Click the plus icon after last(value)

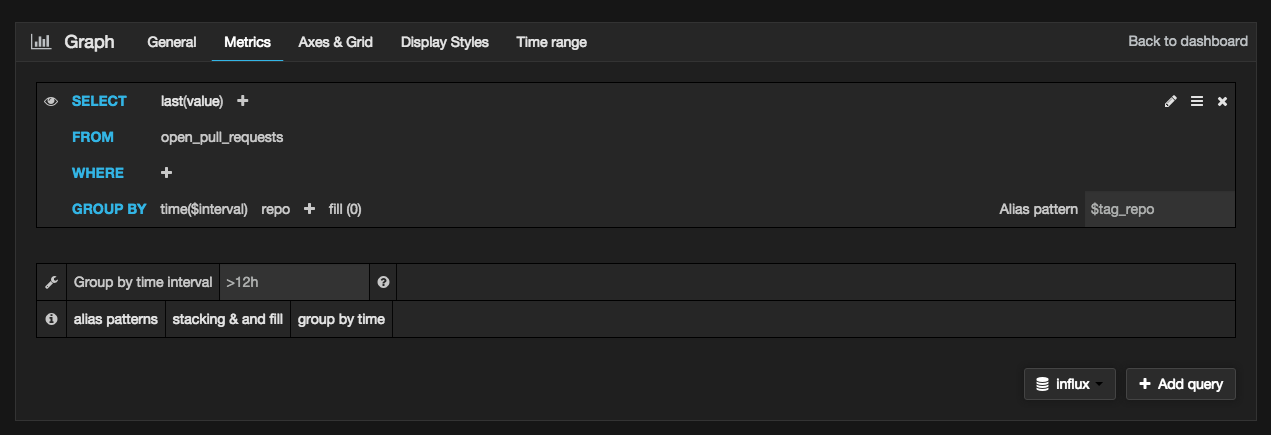click(243, 101)
